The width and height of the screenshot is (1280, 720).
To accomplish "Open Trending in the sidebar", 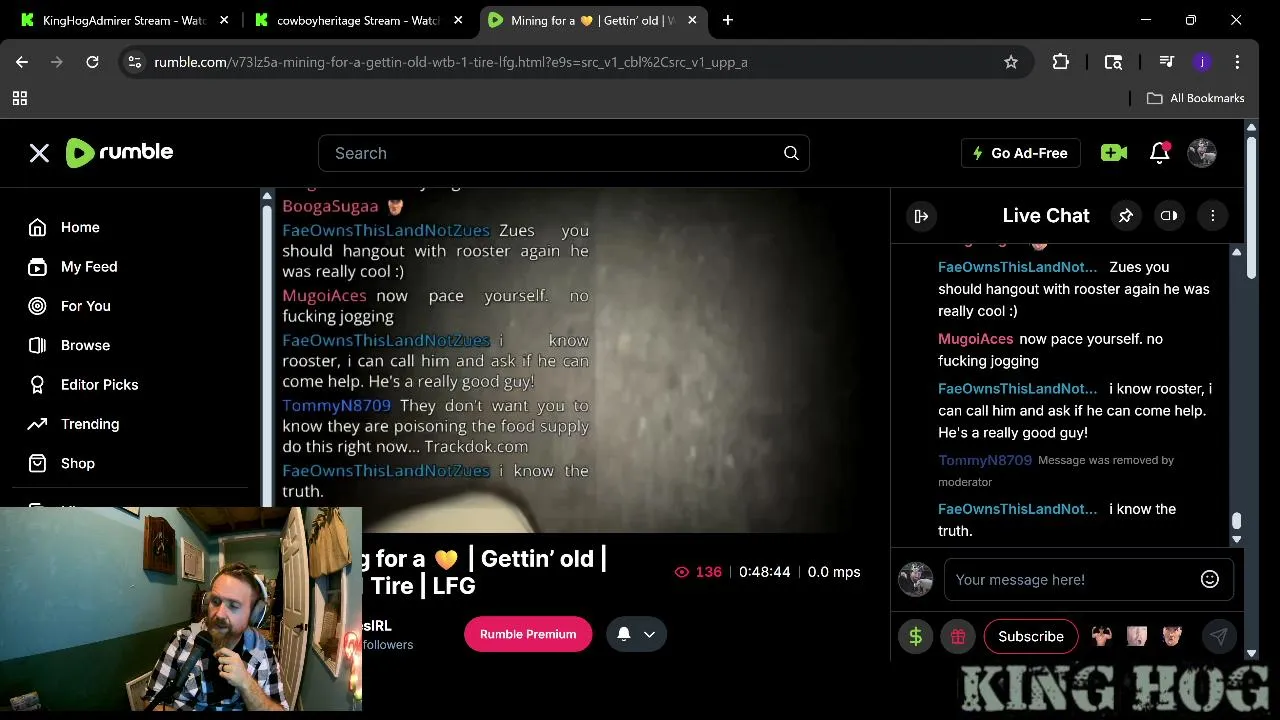I will [x=73, y=424].
